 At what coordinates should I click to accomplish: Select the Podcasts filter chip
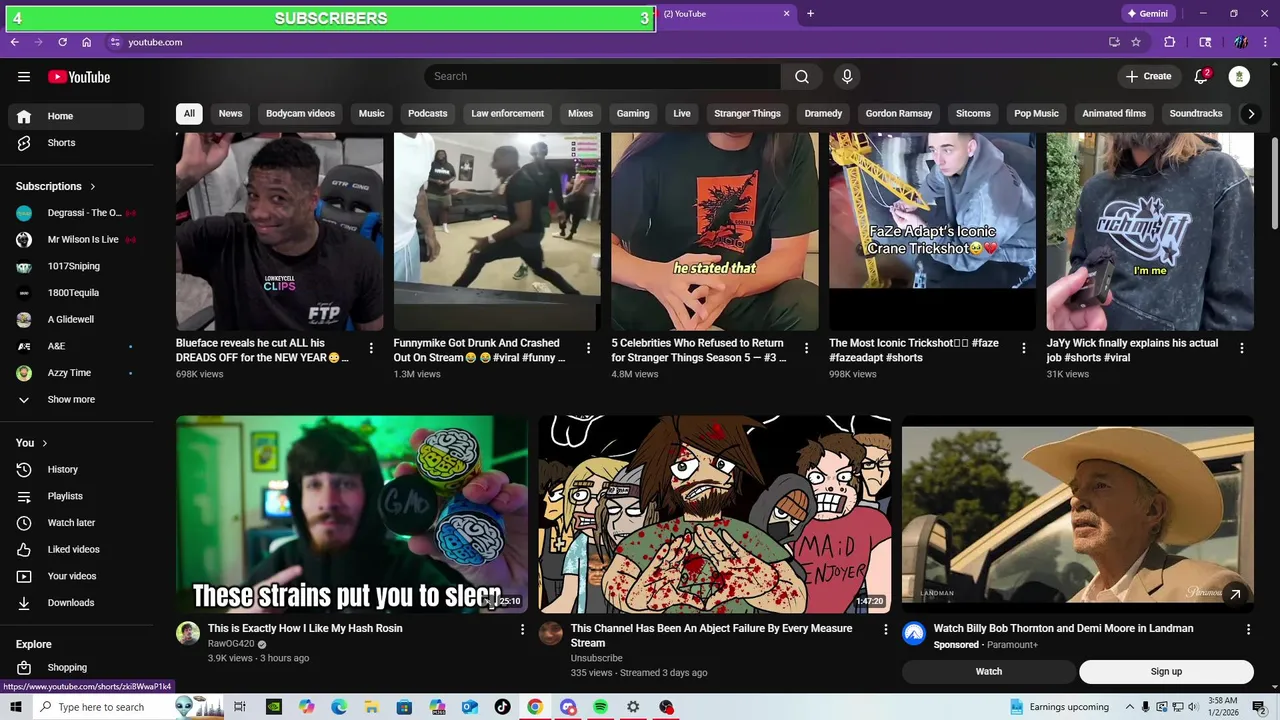point(428,114)
